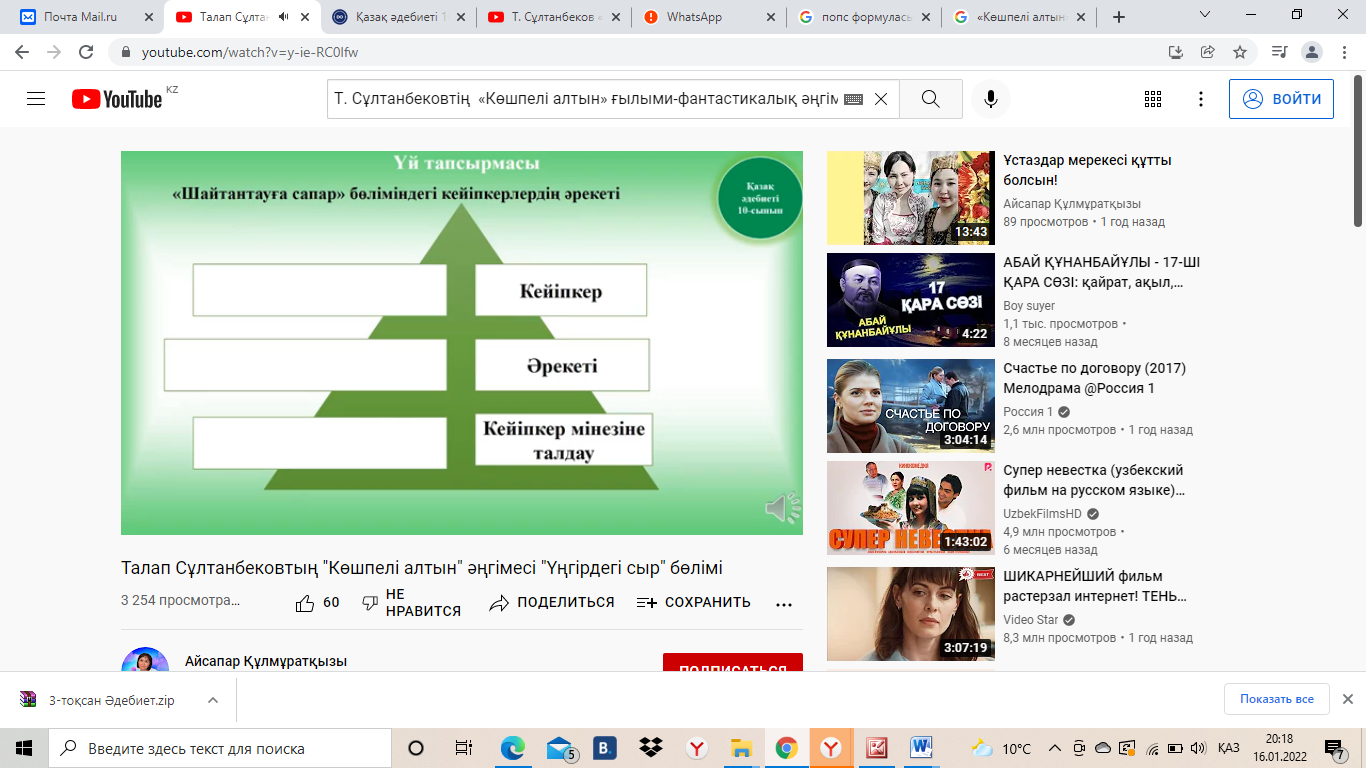Switch to the попс формуласы tab

[x=864, y=17]
